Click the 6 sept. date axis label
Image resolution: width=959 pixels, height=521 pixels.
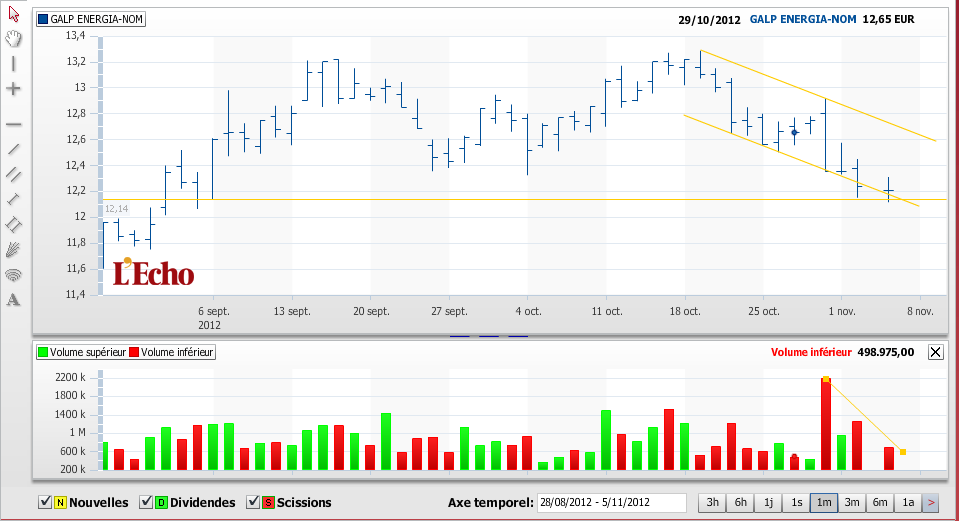tap(214, 311)
